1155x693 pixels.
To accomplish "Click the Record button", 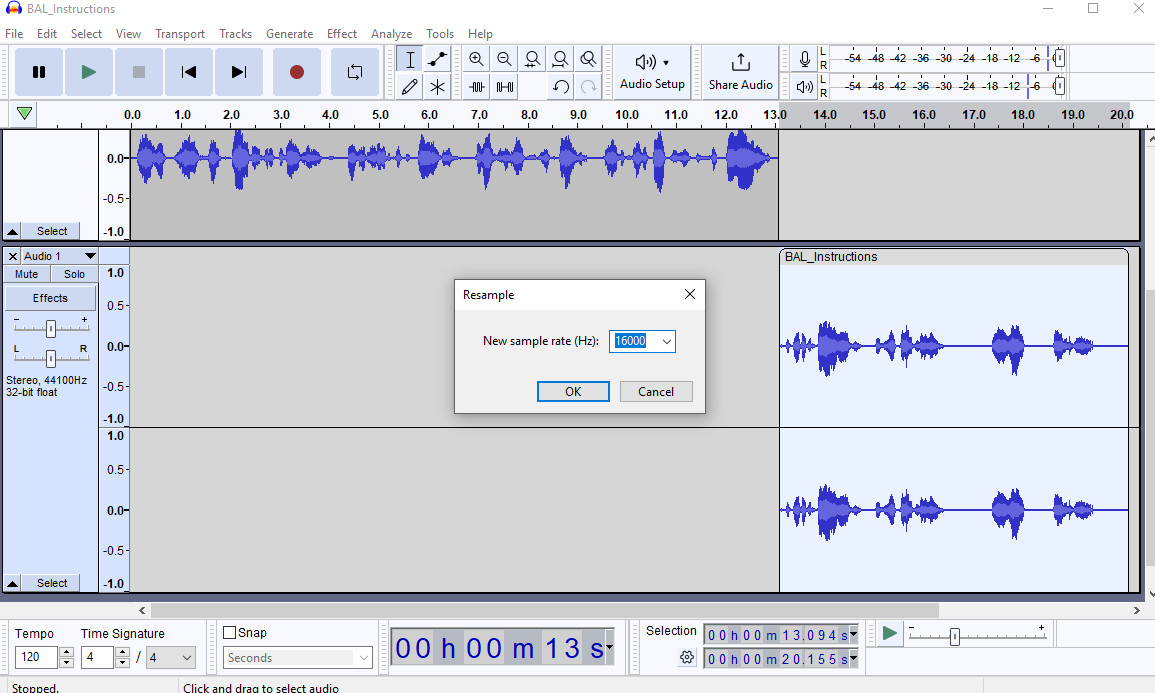I will click(x=296, y=71).
